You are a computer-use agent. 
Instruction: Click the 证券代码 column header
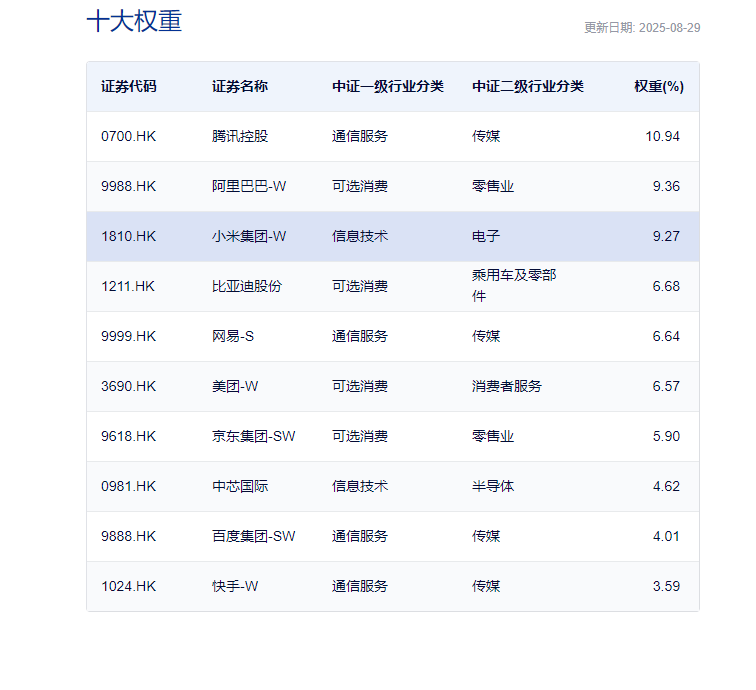[x=129, y=87]
